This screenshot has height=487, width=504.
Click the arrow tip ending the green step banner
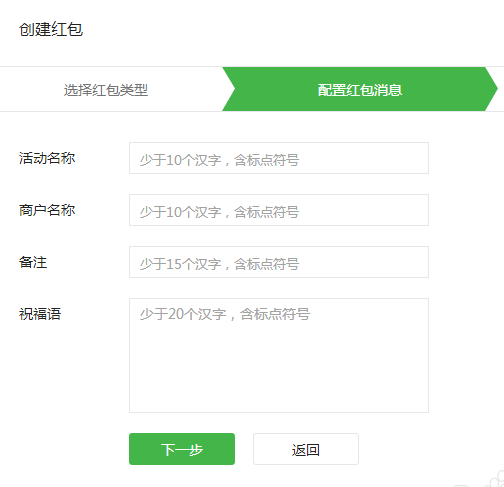pos(491,89)
